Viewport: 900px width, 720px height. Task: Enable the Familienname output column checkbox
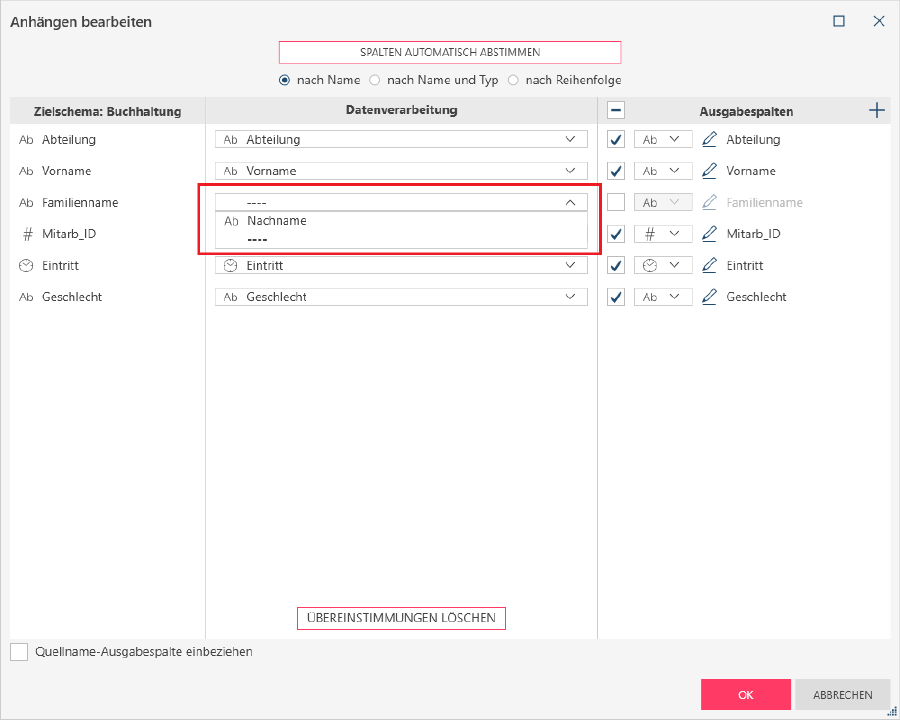coord(616,202)
